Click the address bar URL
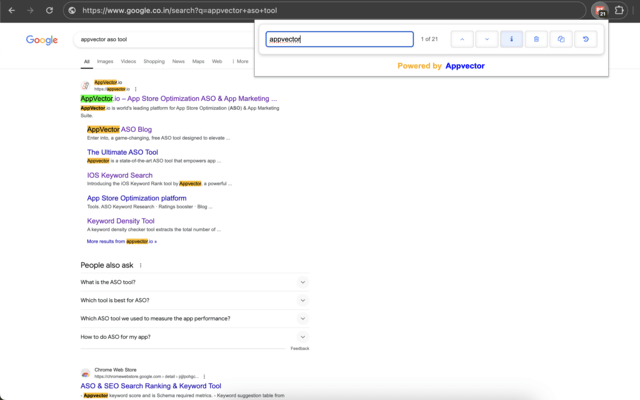This screenshot has width=640, height=400. (180, 10)
